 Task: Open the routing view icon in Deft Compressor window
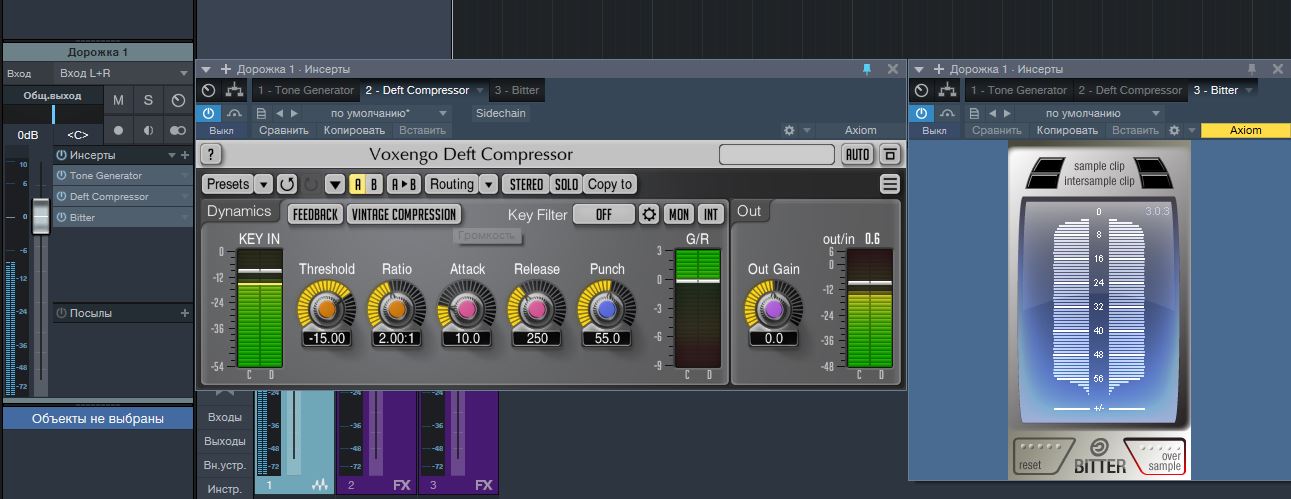[x=235, y=90]
